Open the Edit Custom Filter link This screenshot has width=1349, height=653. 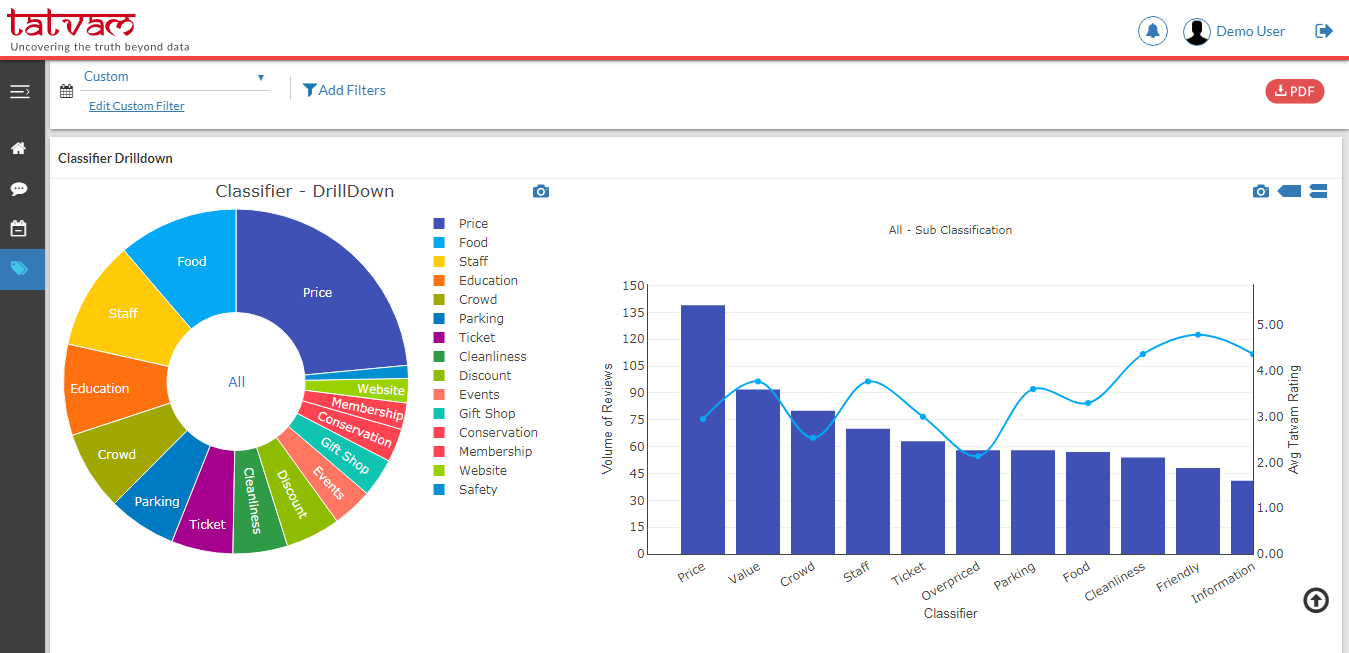point(136,105)
